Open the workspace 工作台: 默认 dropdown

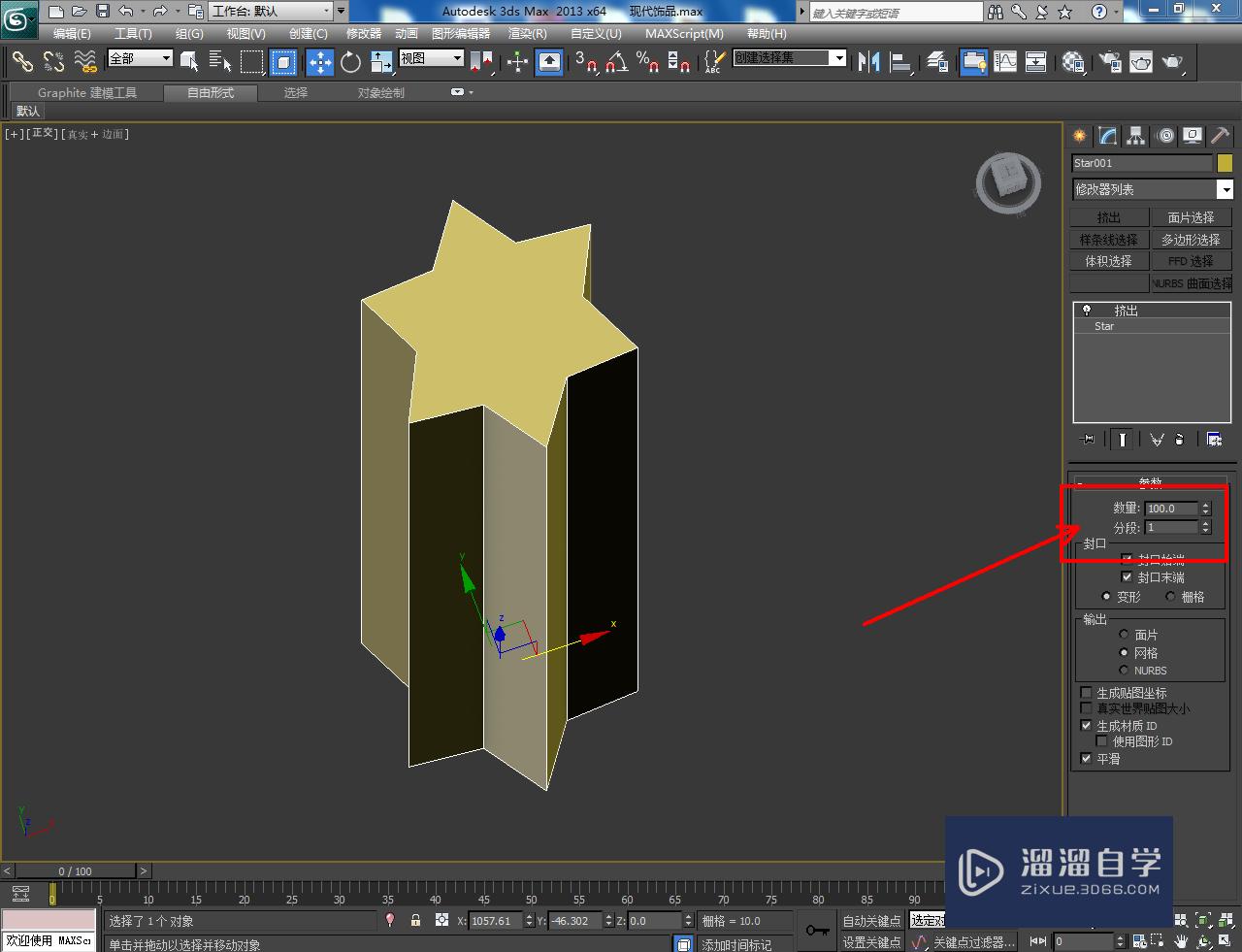(x=272, y=12)
